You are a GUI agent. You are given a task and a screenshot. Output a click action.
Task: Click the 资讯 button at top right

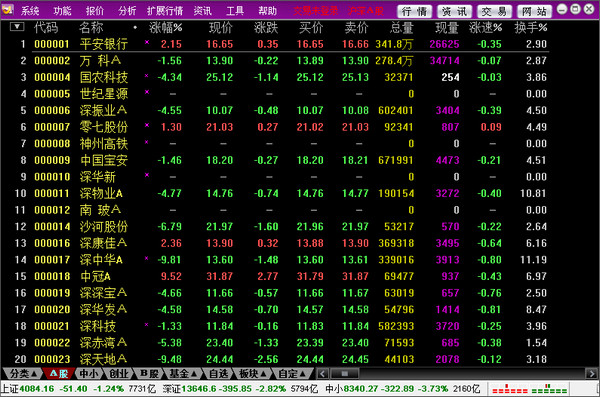point(455,11)
